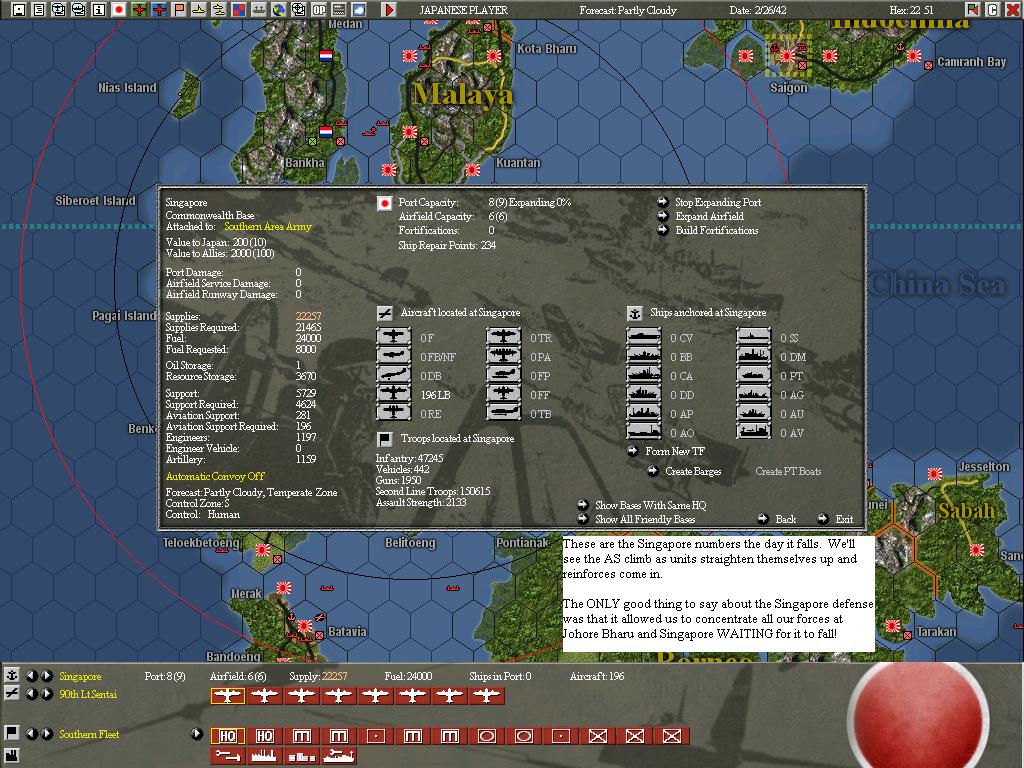Click the flag icon beside the C button

tap(973, 10)
